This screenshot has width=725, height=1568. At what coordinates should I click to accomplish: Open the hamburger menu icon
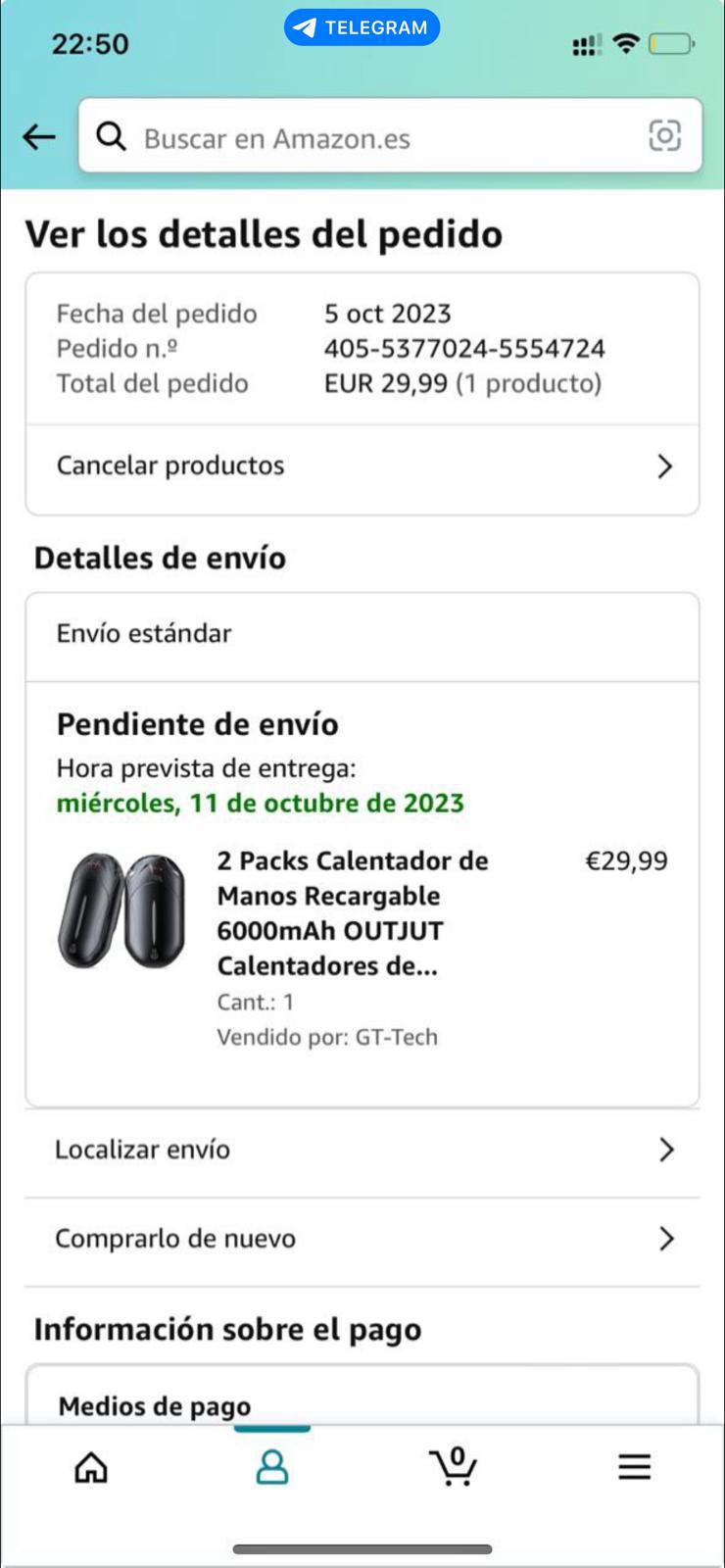tap(634, 1467)
